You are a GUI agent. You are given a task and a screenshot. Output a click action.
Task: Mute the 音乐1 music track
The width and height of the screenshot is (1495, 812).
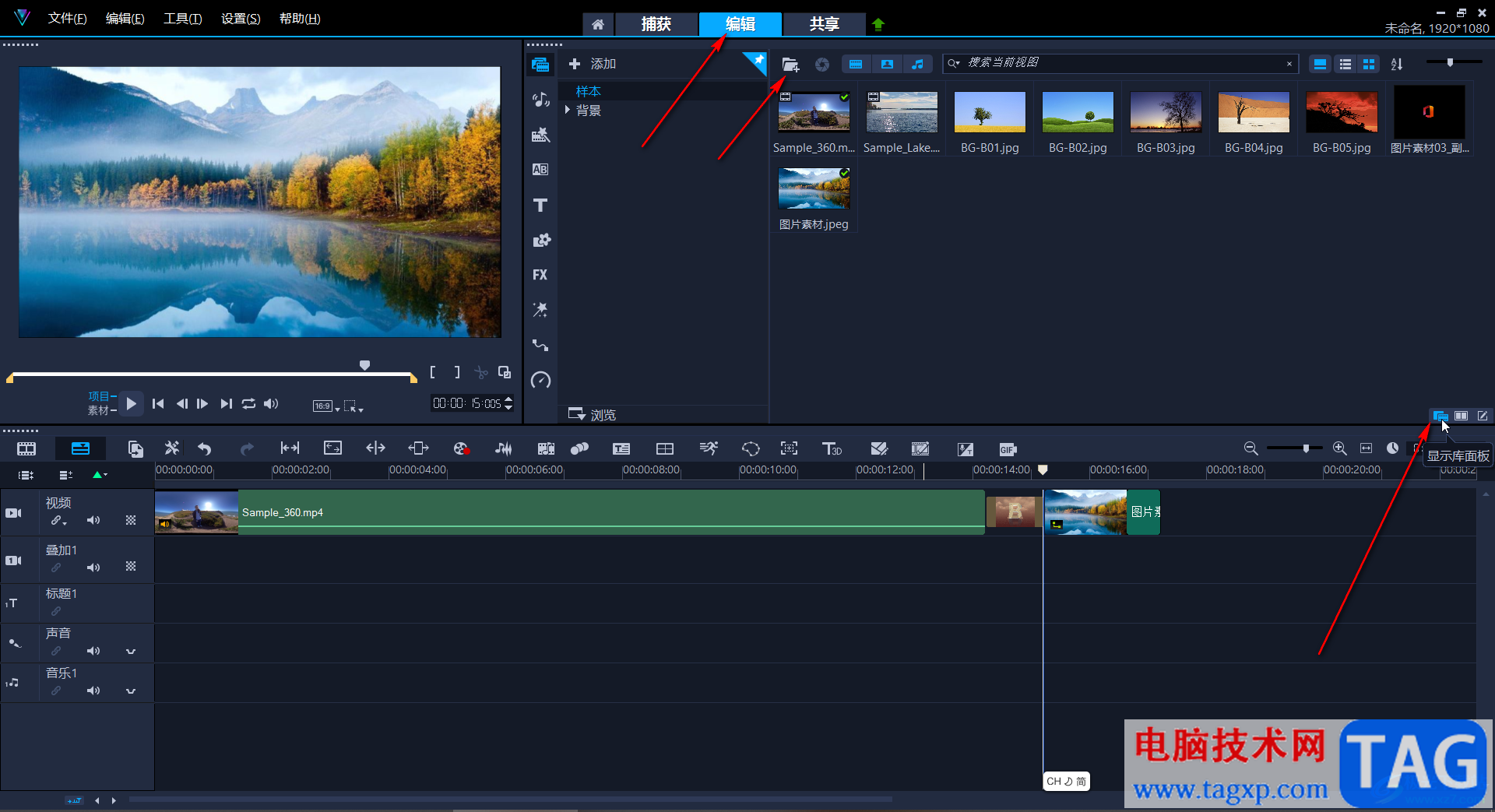click(x=93, y=691)
